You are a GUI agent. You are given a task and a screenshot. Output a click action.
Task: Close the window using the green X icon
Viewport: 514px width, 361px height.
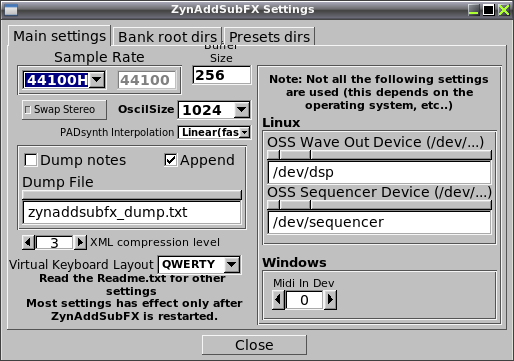(504, 10)
